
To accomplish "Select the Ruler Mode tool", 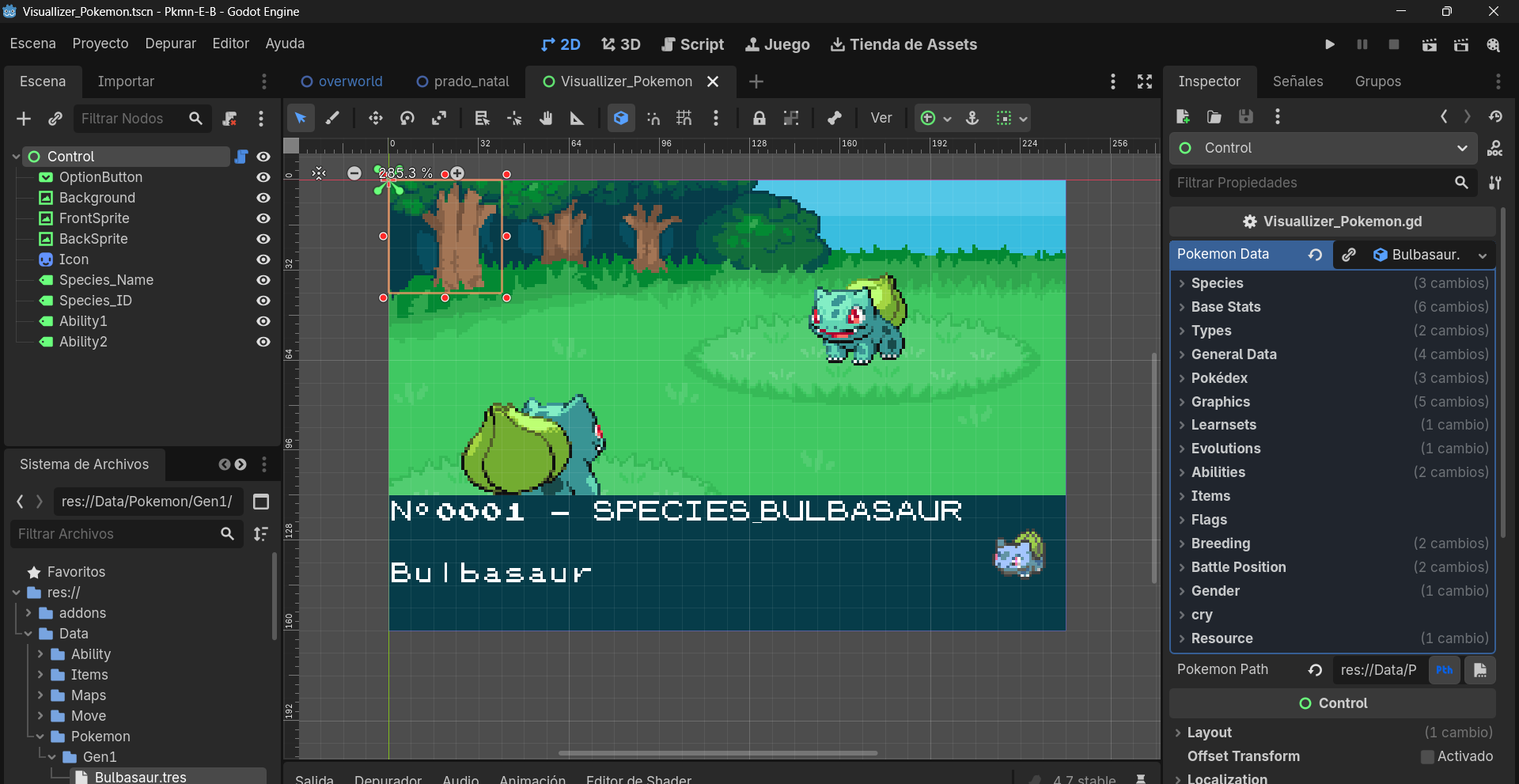I will tap(578, 118).
